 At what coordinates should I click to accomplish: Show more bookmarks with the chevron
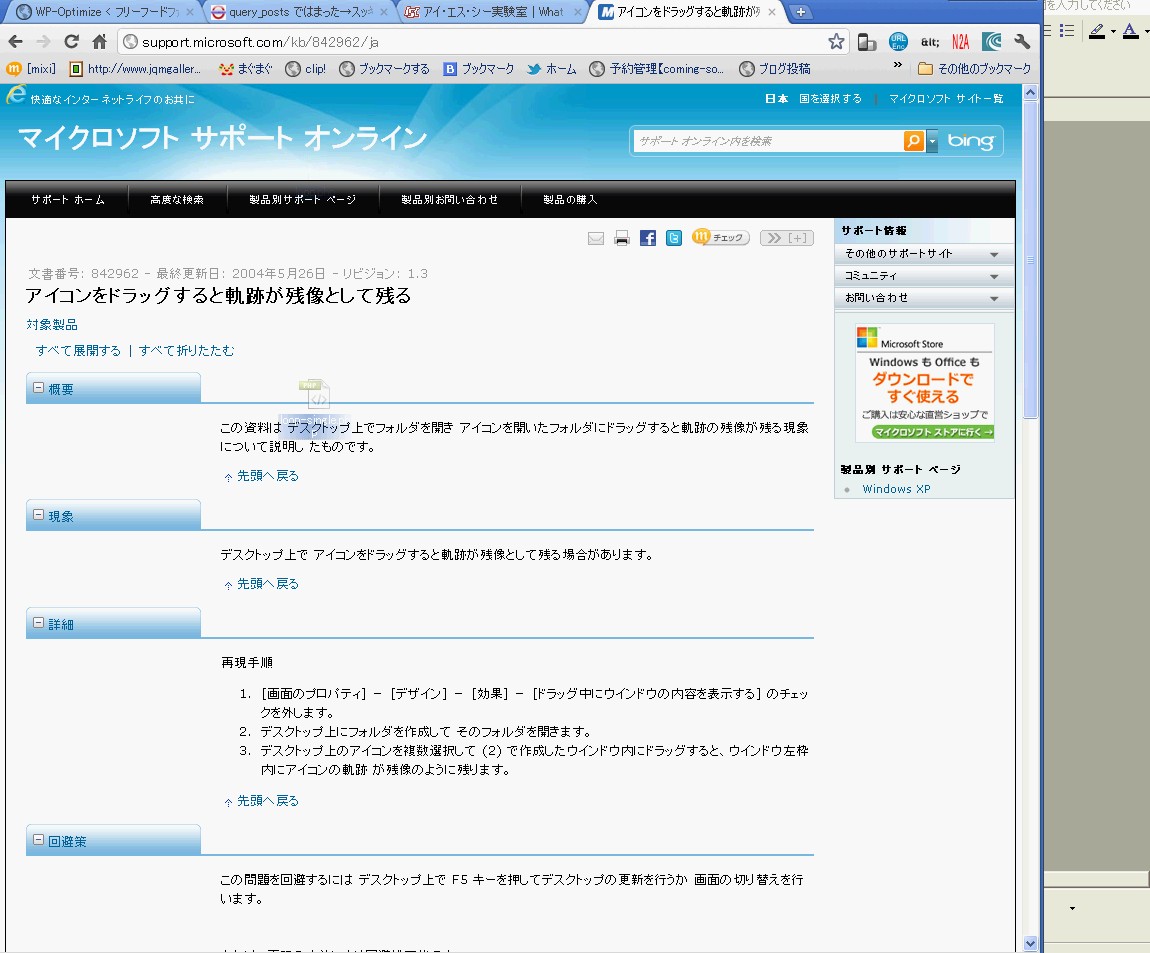point(897,65)
